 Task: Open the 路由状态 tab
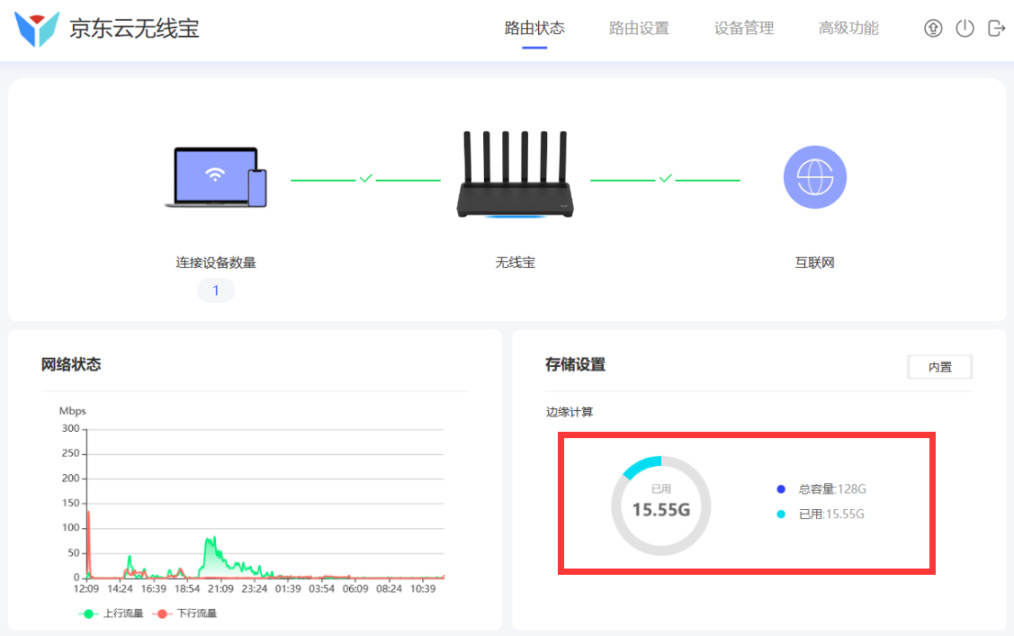coord(534,28)
